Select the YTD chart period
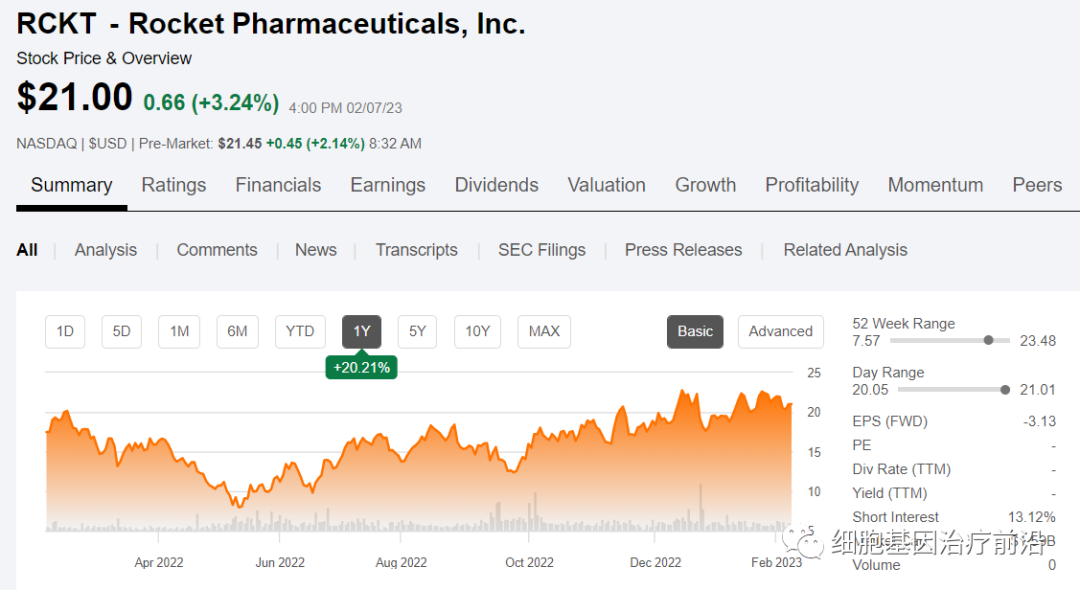 (x=300, y=331)
